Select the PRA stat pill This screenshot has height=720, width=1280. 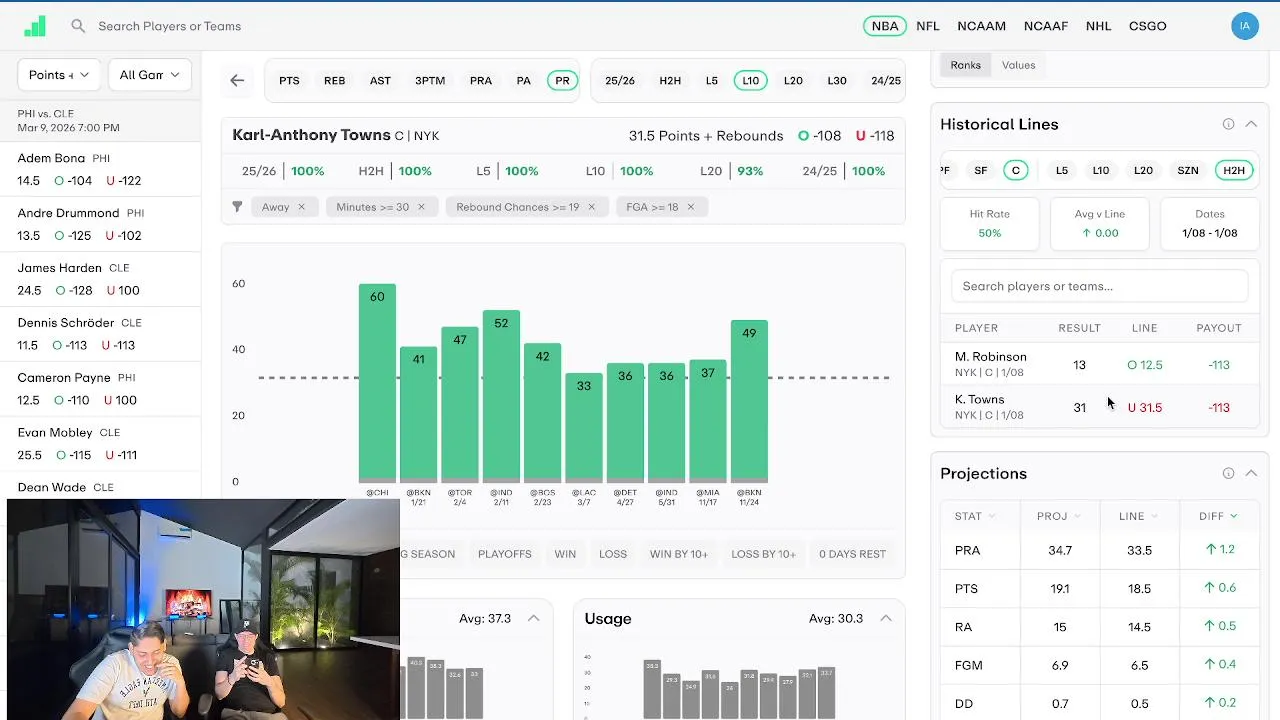pyautogui.click(x=481, y=81)
